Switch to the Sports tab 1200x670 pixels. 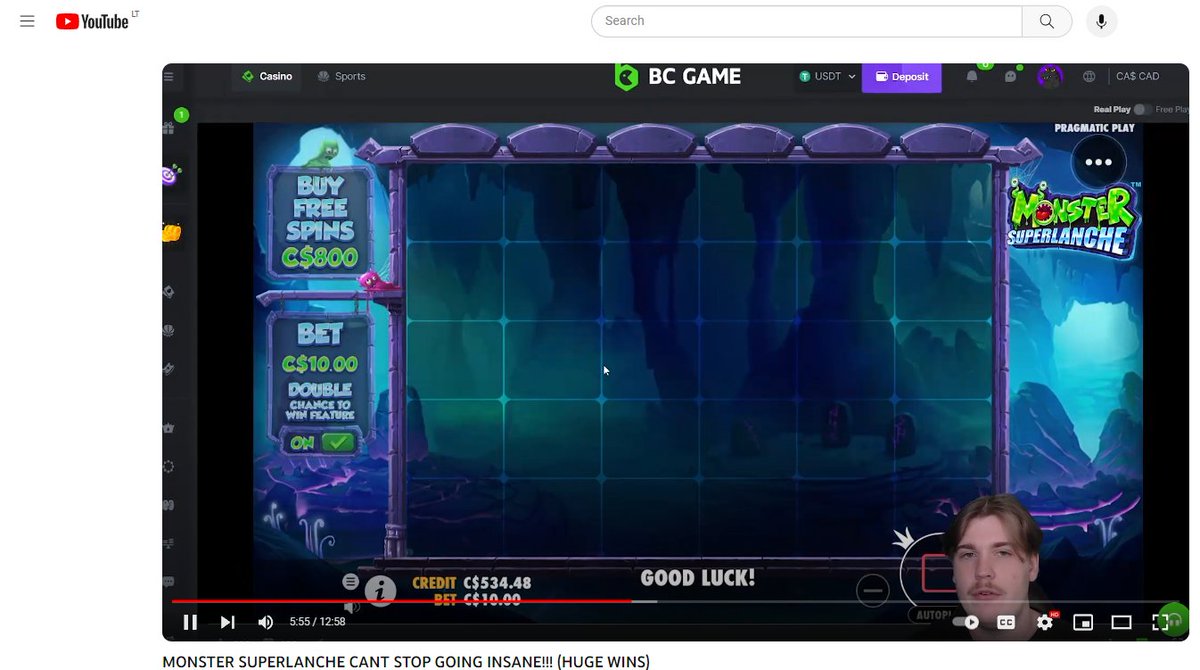341,76
